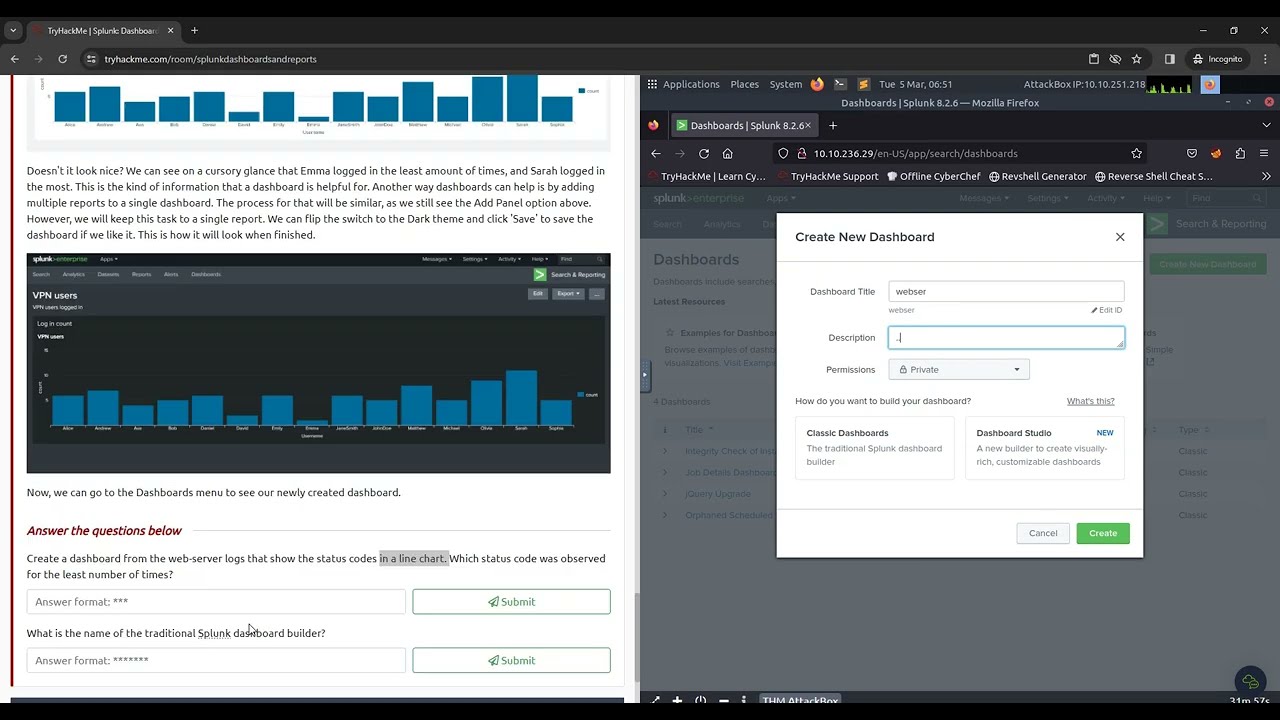
Task: Select the Classic Dashboards builder option
Action: [875, 448]
